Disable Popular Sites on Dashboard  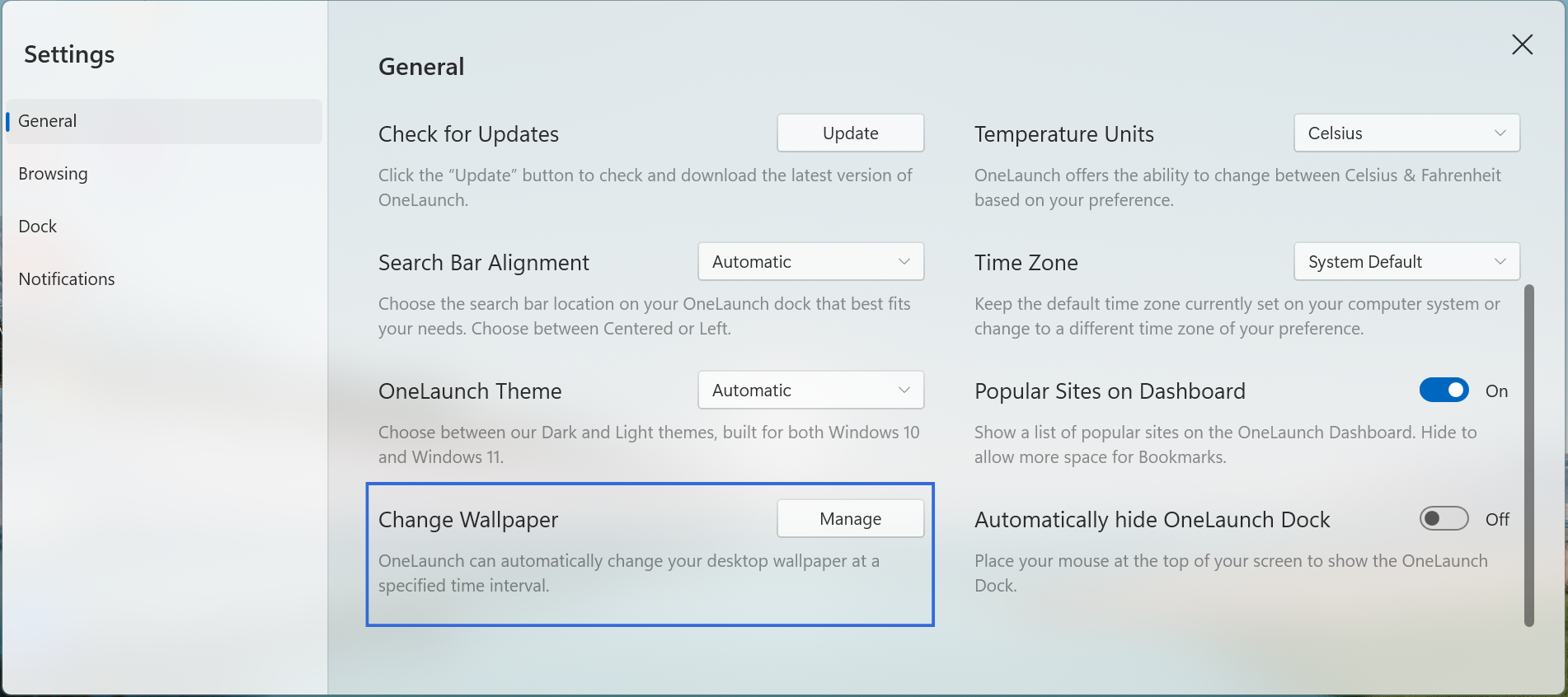[1444, 390]
